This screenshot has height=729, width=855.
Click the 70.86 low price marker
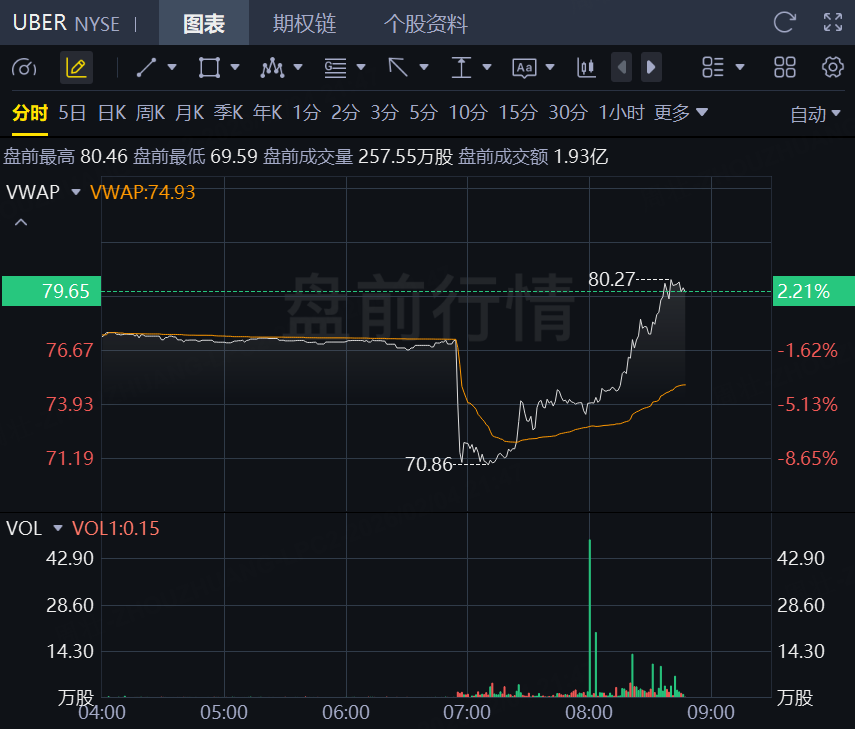pos(429,465)
